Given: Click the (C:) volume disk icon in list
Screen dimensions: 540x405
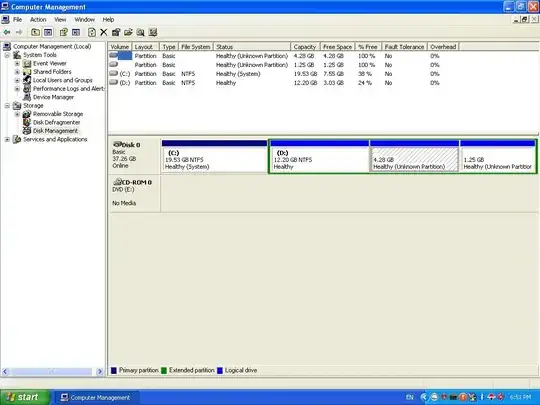Looking at the screenshot, I should (x=113, y=73).
